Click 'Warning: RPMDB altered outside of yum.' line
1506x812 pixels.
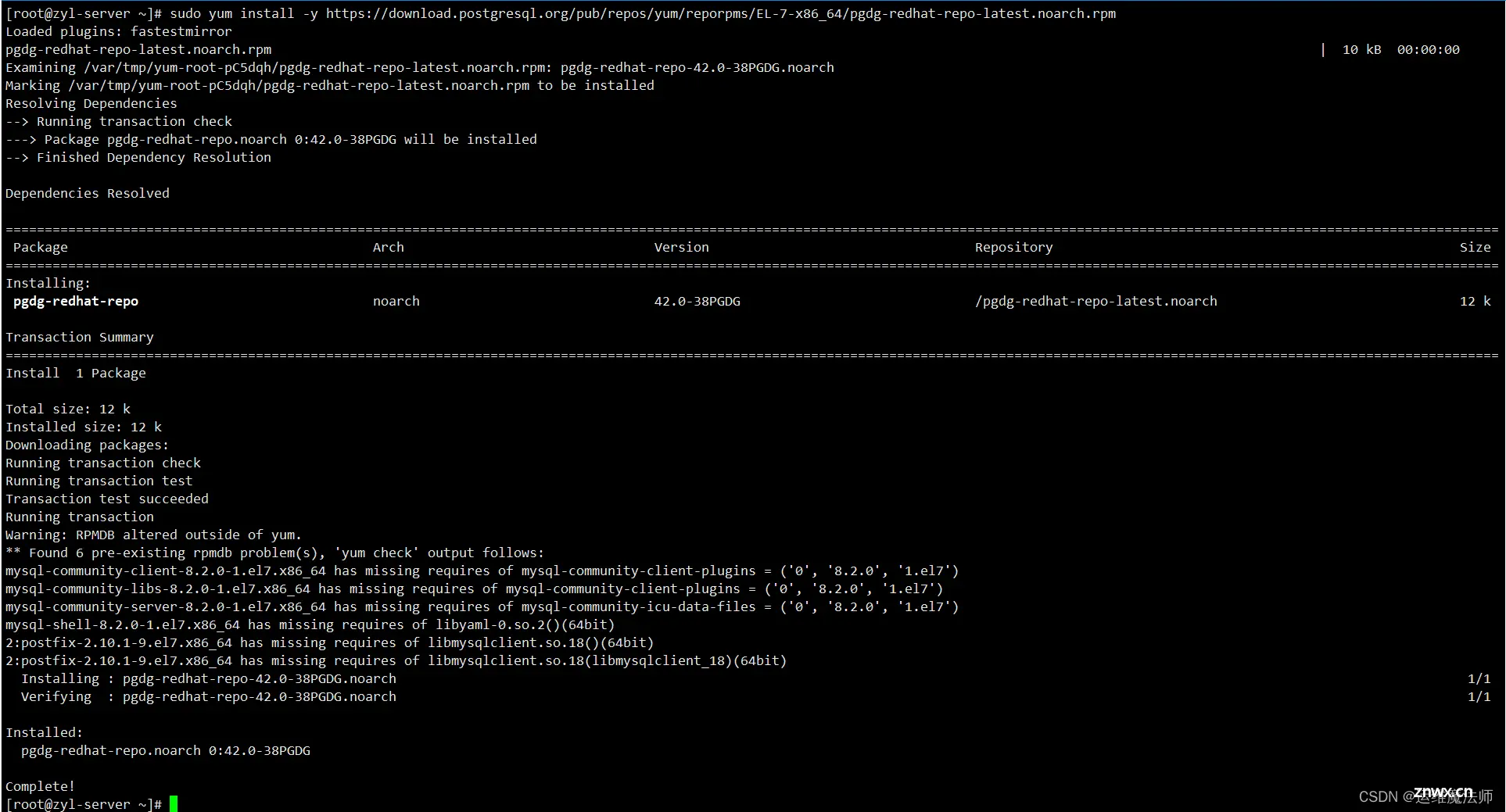pos(154,535)
